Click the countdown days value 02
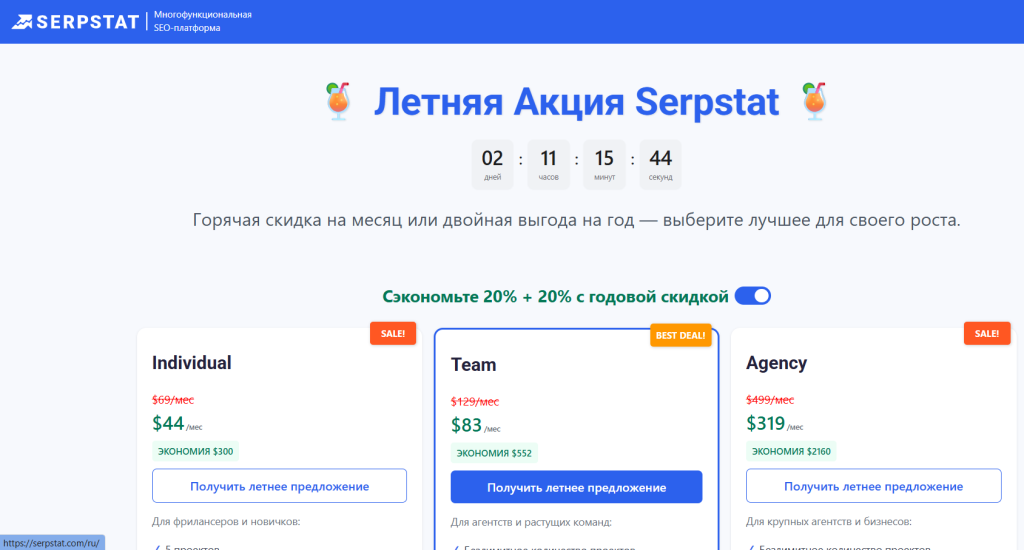The image size is (1024, 550). pos(492,158)
